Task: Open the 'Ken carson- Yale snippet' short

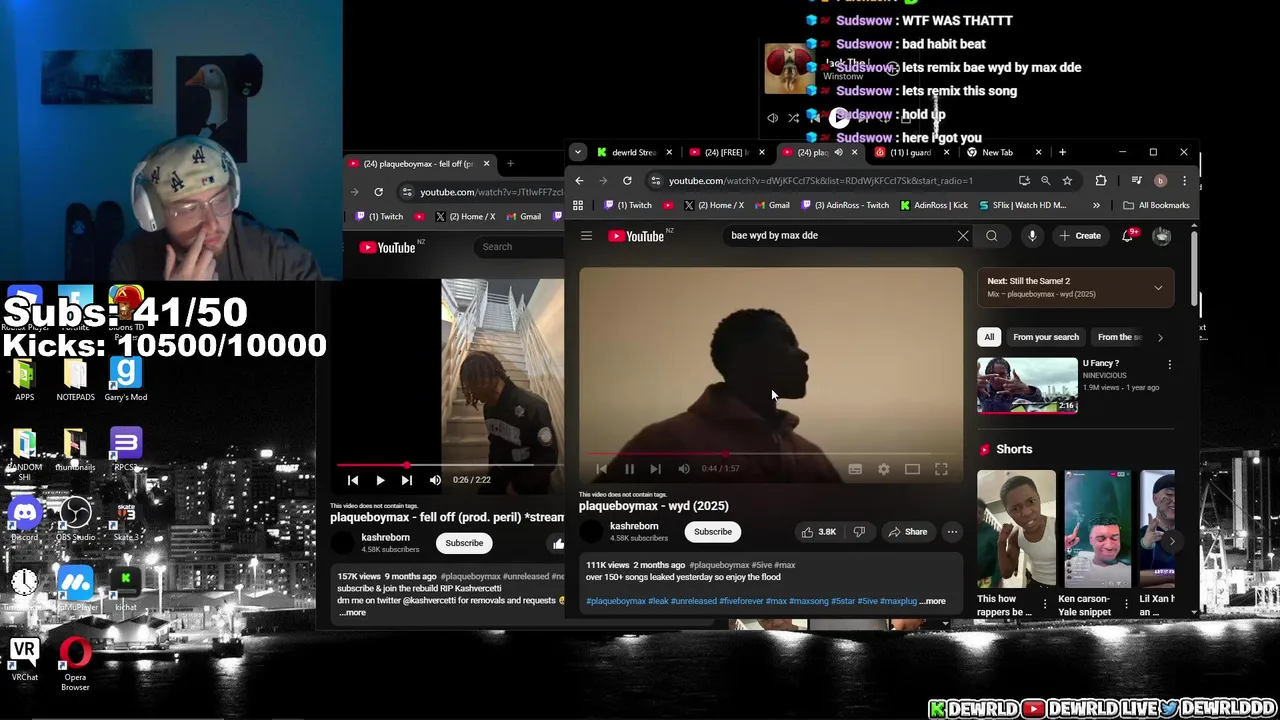Action: pos(1098,529)
